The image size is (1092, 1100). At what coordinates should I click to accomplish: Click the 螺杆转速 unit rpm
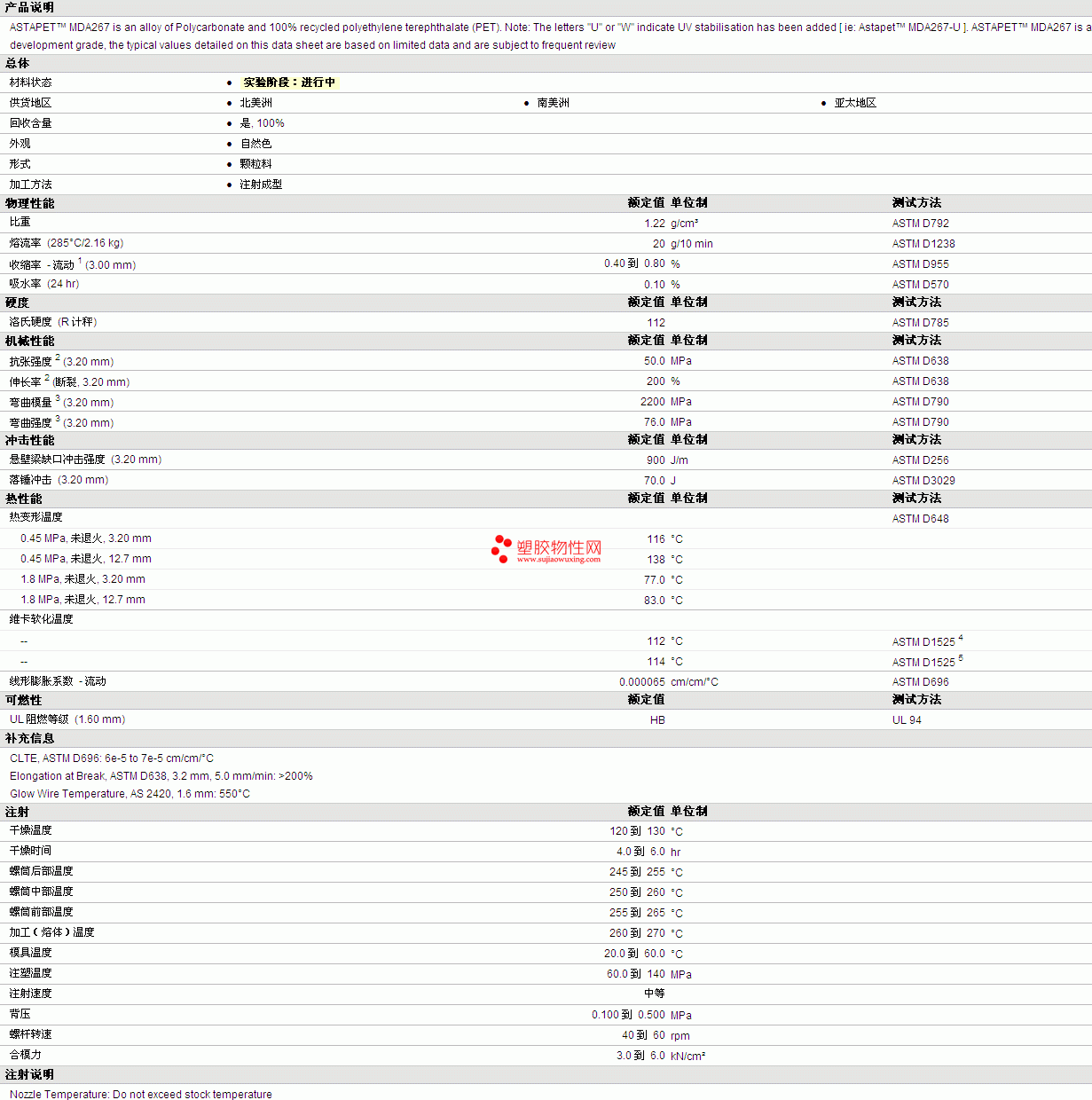coord(680,1035)
